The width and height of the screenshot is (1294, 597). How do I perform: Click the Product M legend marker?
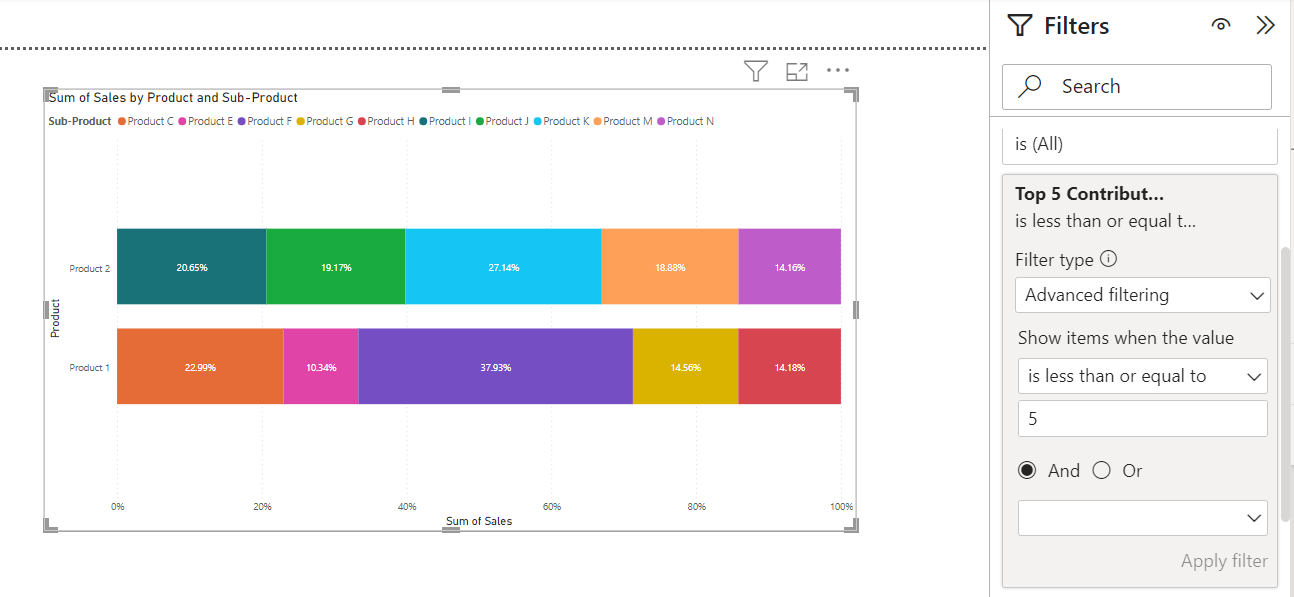point(598,121)
